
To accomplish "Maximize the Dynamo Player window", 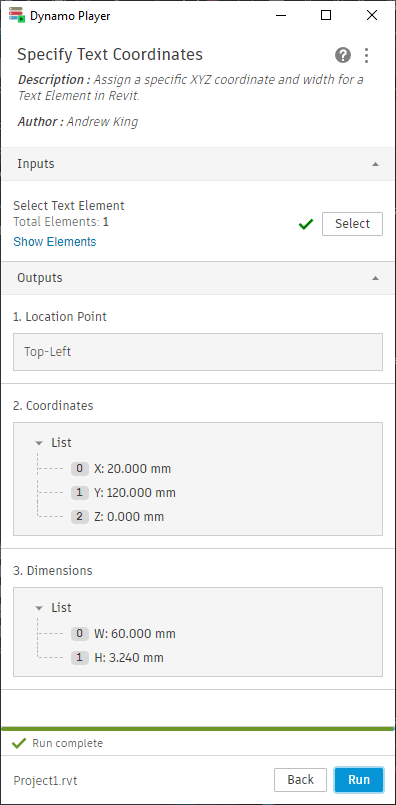I will (x=326, y=15).
